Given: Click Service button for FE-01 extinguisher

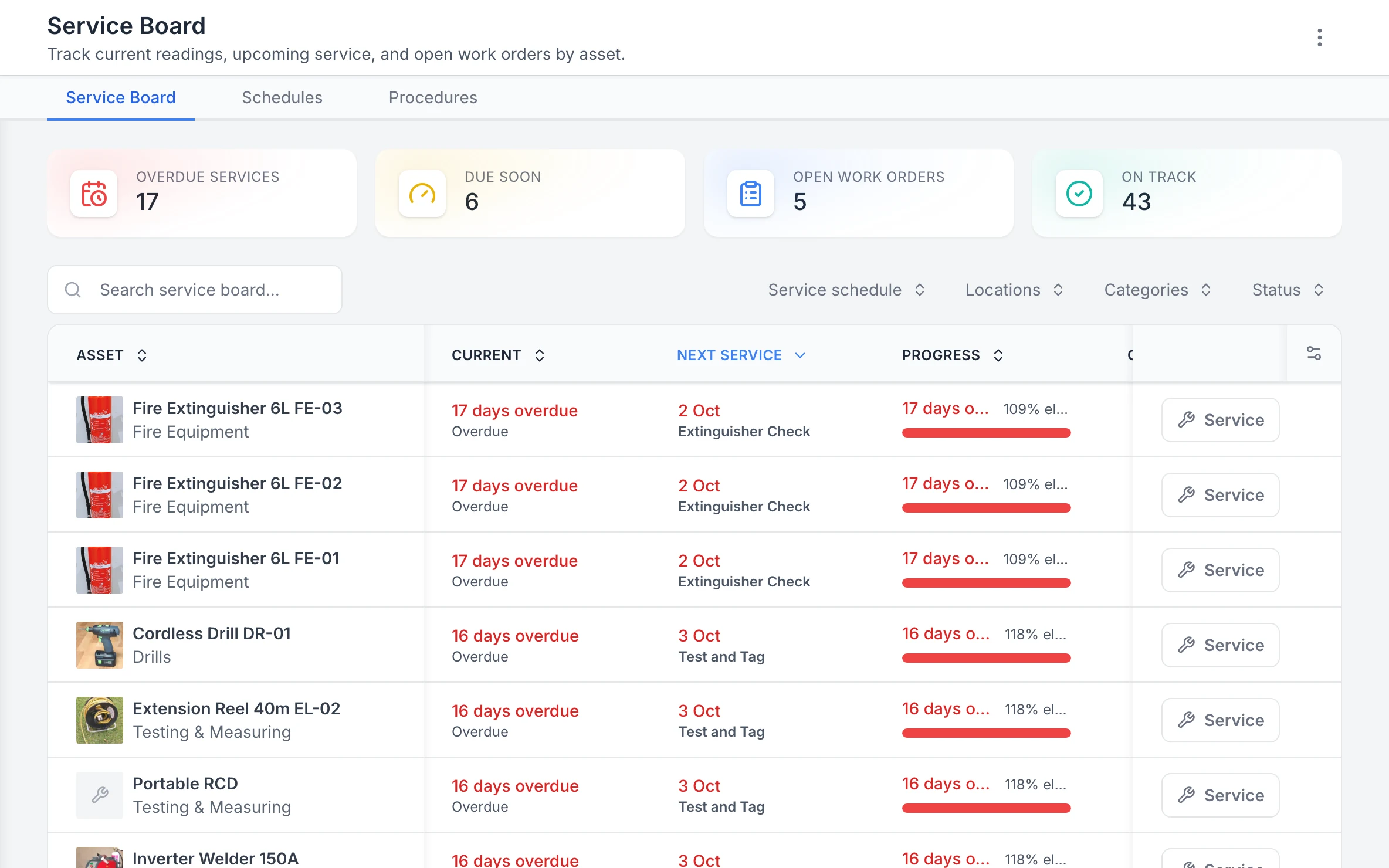Looking at the screenshot, I should (x=1221, y=570).
